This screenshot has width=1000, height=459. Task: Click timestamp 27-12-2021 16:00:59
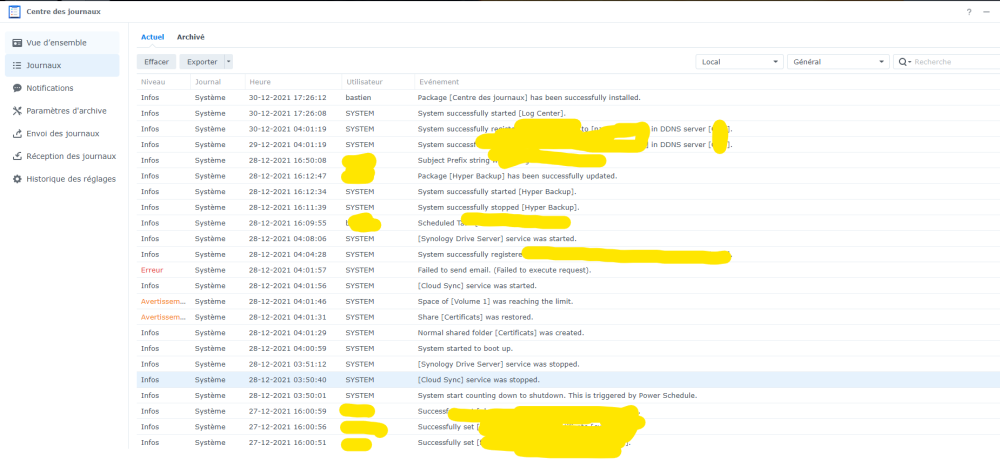tap(288, 411)
